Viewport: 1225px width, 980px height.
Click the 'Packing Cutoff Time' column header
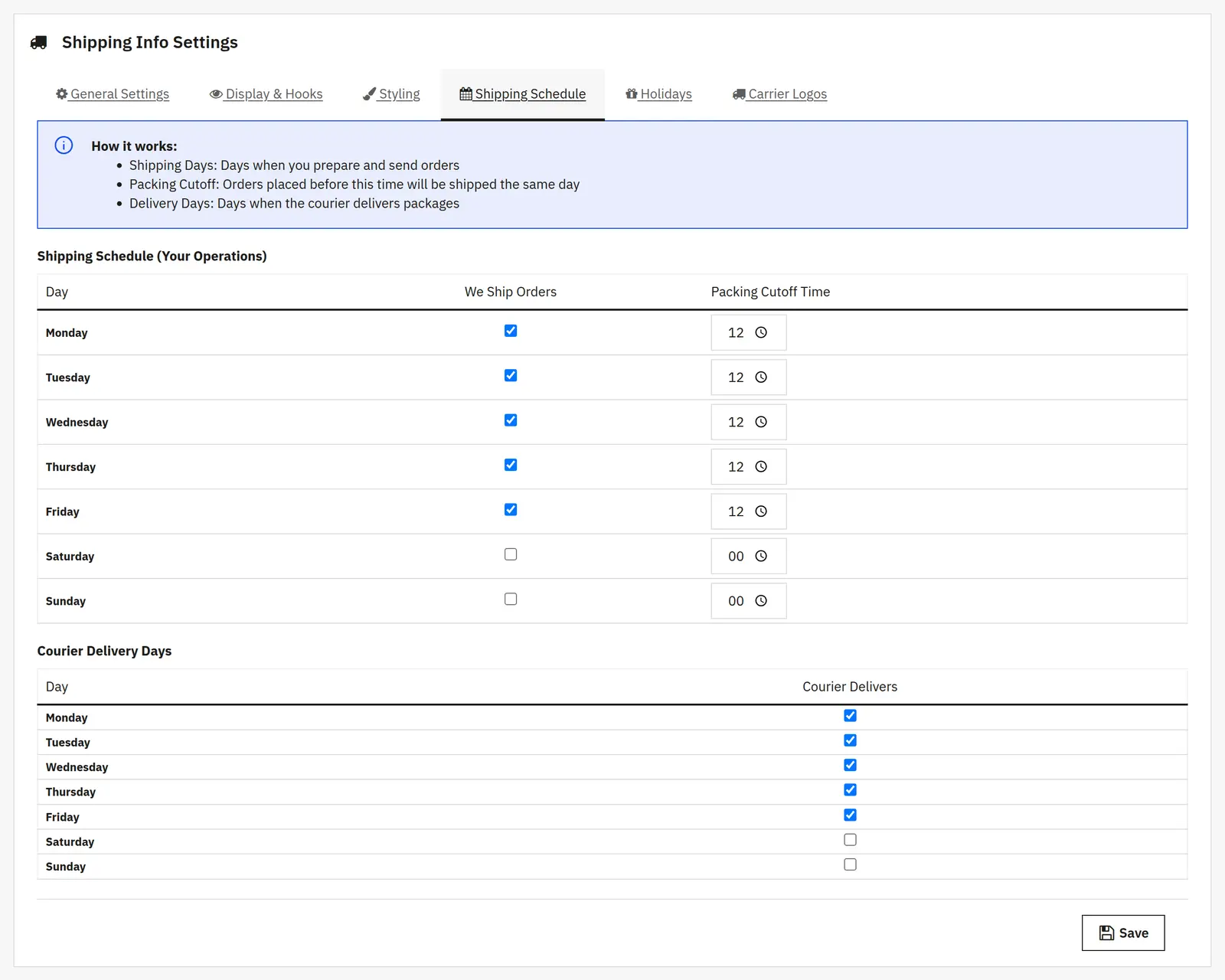770,292
